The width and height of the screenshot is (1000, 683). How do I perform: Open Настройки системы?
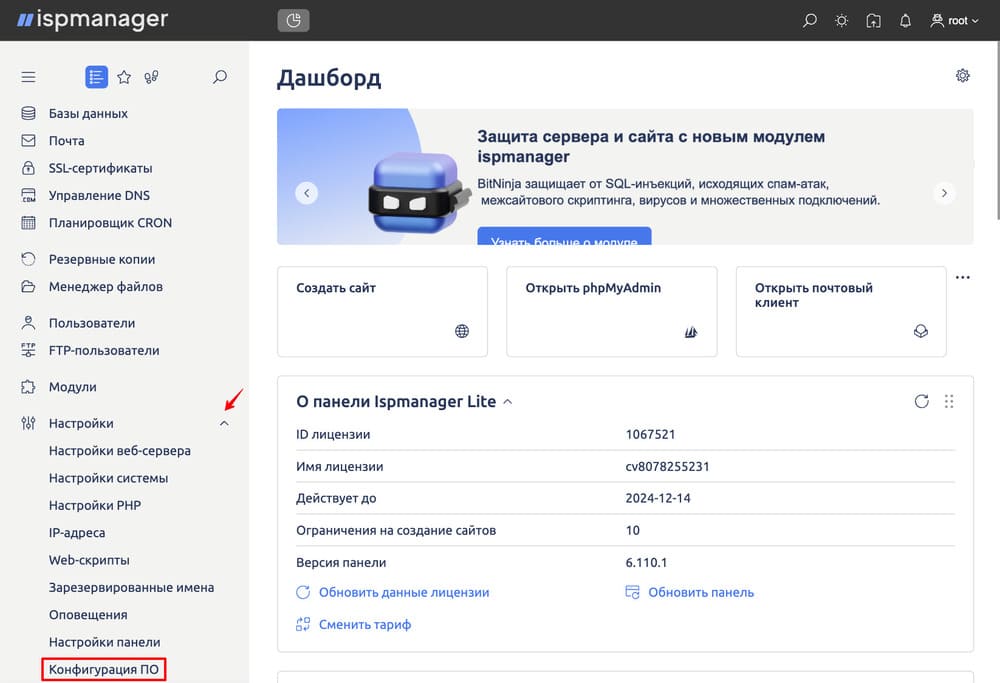click(x=108, y=478)
